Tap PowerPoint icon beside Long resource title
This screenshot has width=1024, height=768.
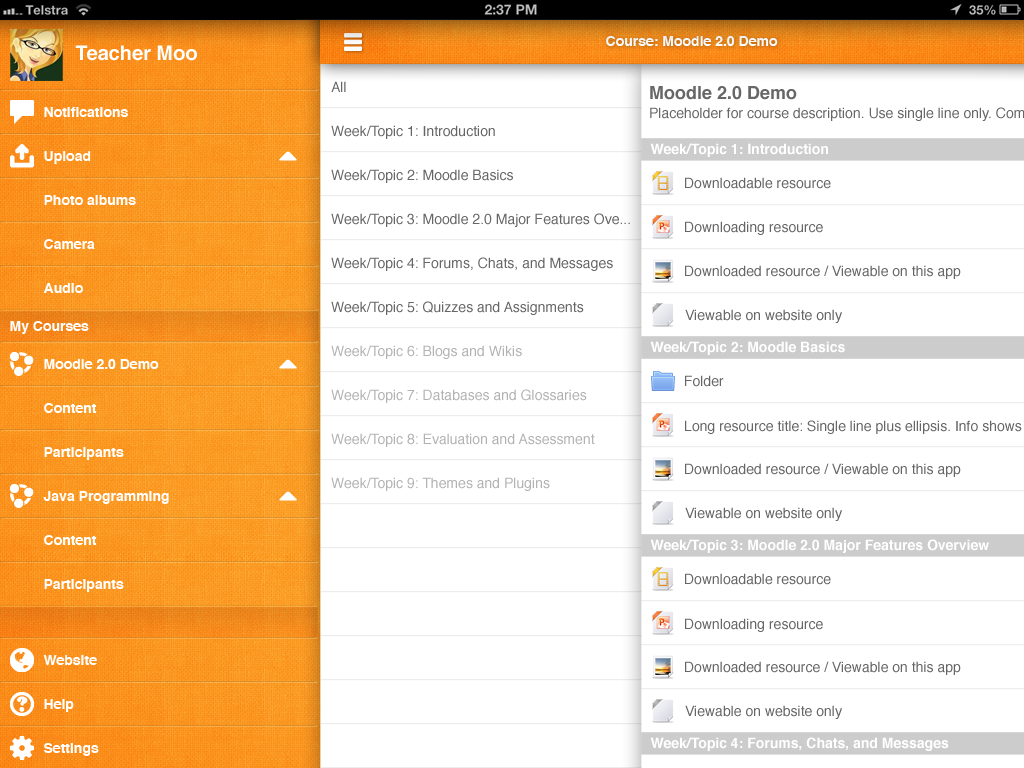(662, 425)
